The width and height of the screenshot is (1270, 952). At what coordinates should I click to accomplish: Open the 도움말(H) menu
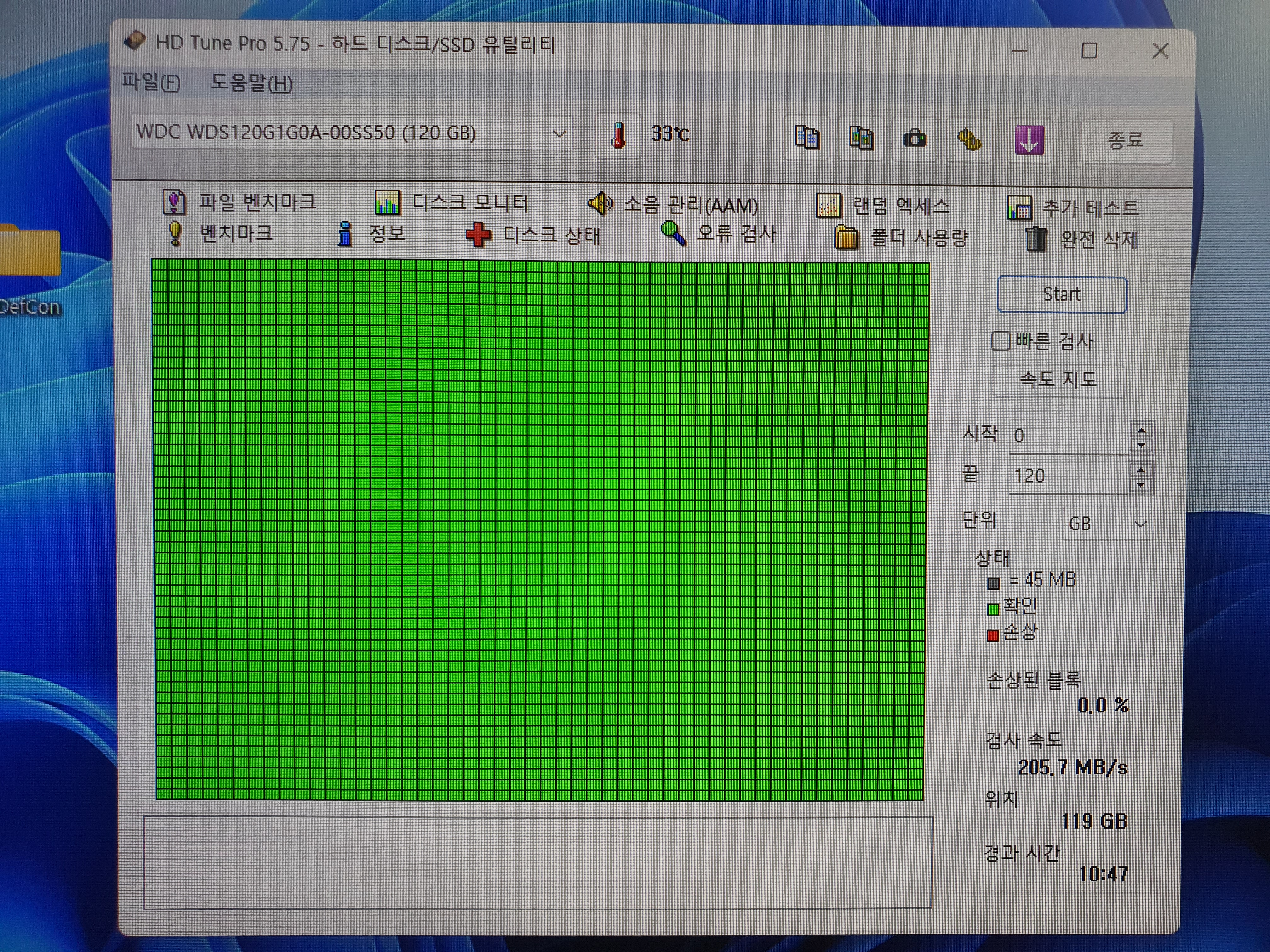click(x=251, y=83)
